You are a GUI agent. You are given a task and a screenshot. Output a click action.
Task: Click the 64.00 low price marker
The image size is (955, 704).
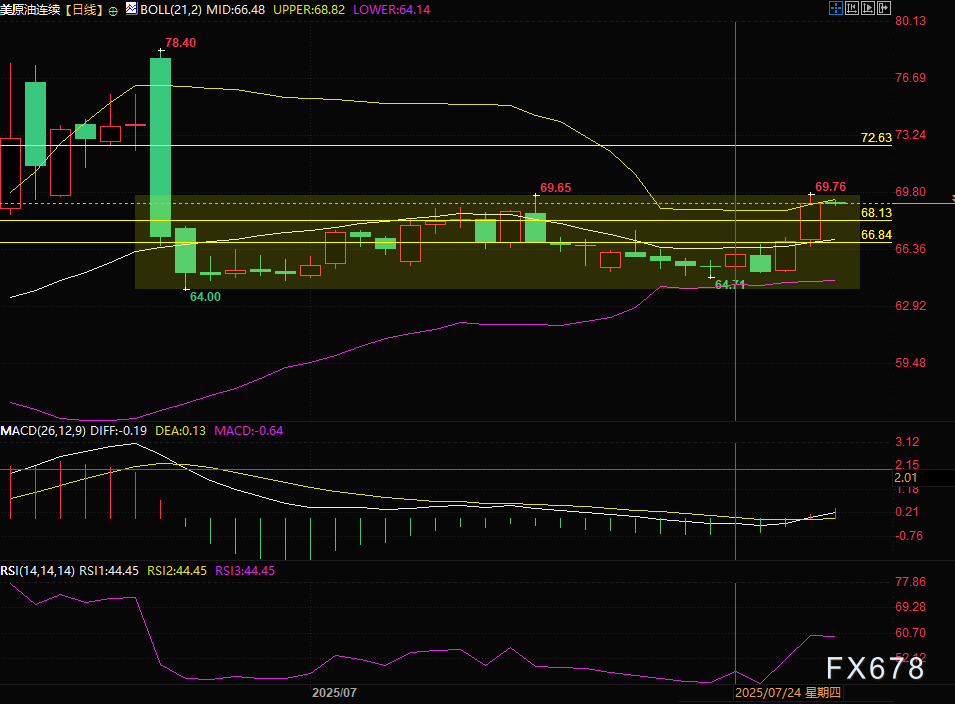[205, 297]
